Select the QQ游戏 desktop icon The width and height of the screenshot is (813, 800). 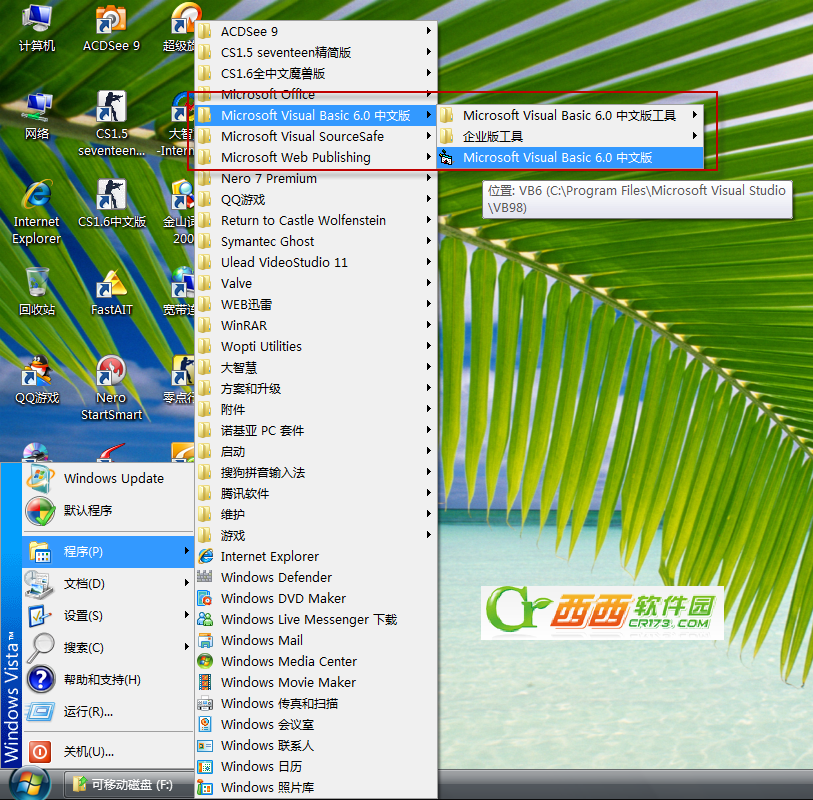point(36,380)
